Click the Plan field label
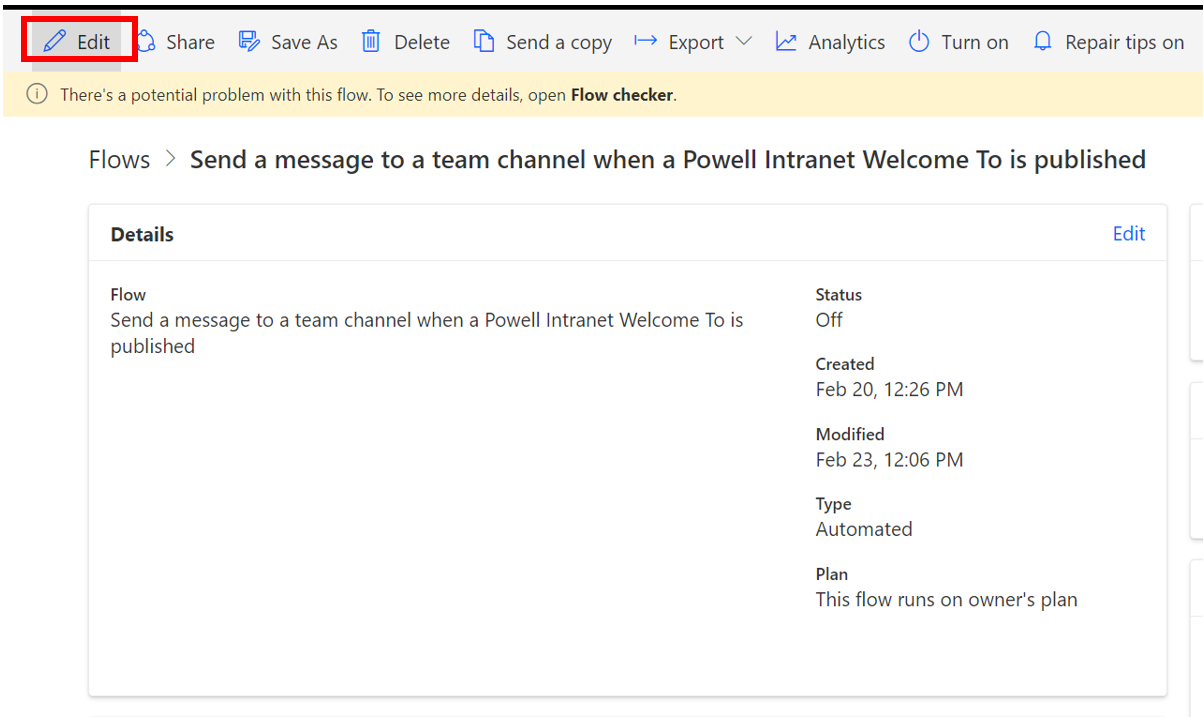This screenshot has width=1204, height=717. point(832,574)
